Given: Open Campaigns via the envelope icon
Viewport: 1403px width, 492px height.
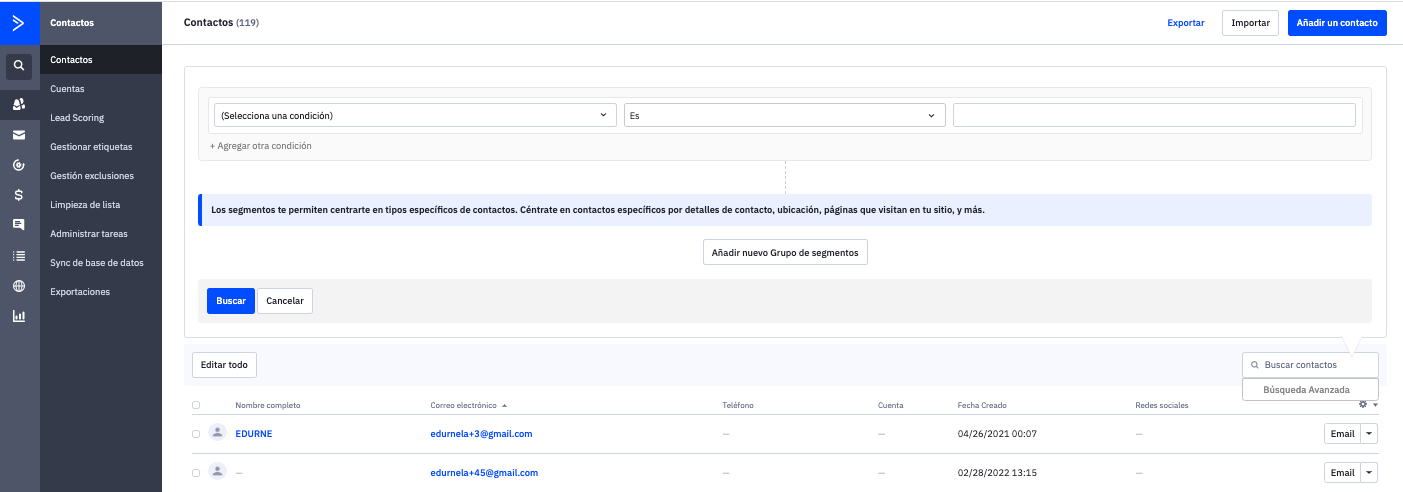Looking at the screenshot, I should pyautogui.click(x=19, y=135).
